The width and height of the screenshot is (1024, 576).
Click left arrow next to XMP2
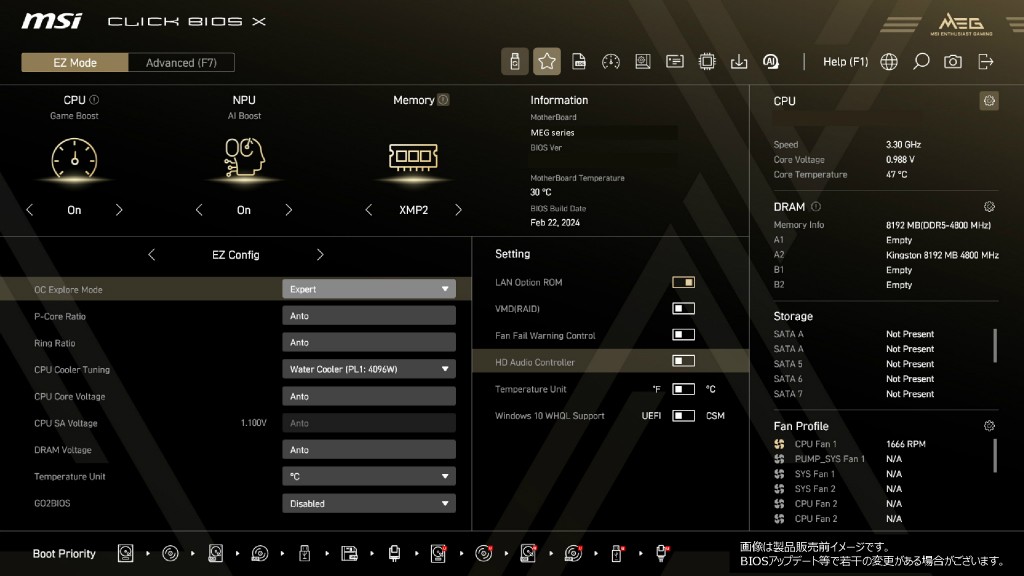point(369,210)
